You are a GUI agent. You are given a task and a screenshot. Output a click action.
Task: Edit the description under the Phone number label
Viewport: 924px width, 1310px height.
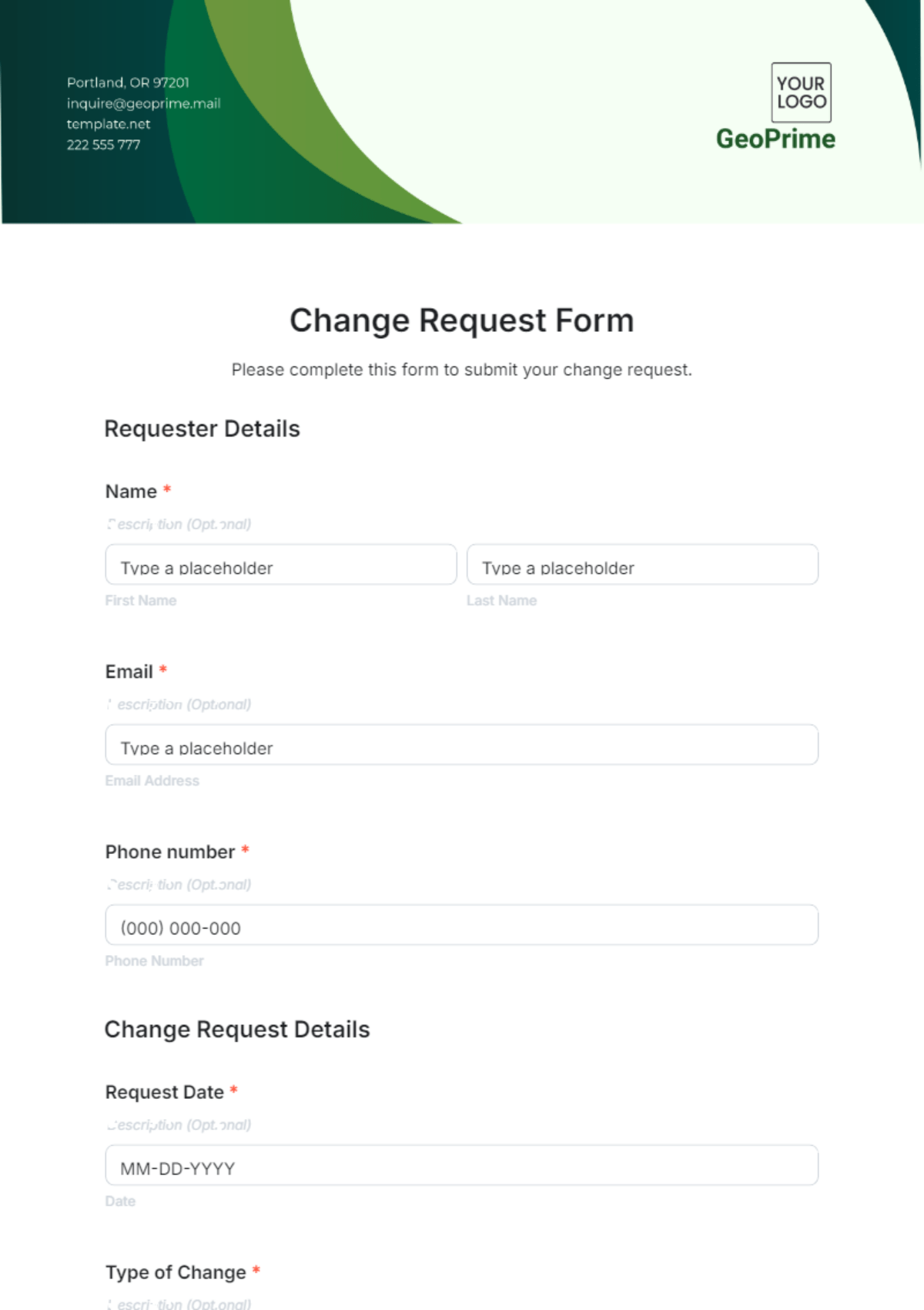179,885
